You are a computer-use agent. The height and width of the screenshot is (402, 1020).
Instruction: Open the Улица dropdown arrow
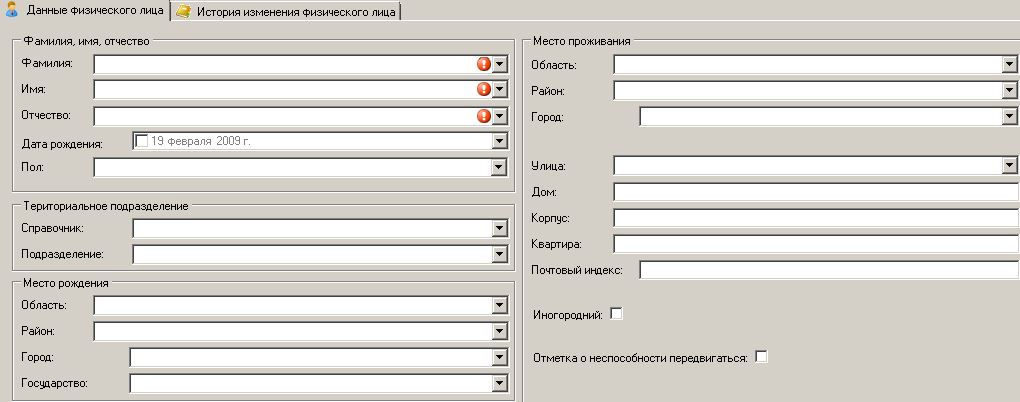tap(1009, 167)
